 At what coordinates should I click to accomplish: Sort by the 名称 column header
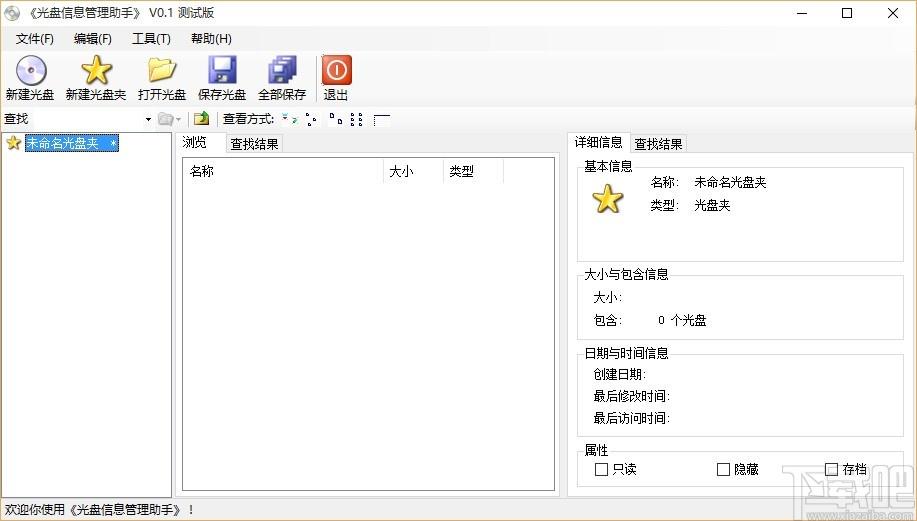pos(284,171)
